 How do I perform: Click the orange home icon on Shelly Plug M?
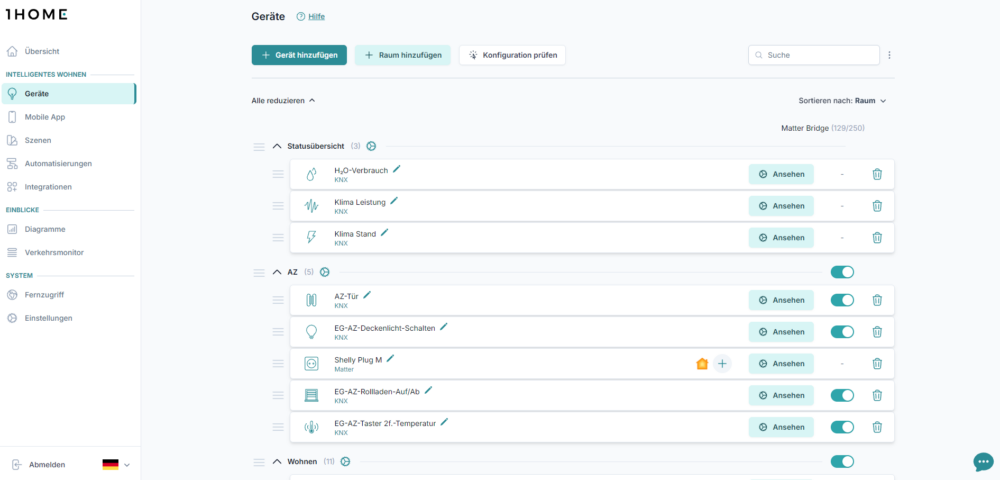pos(702,364)
